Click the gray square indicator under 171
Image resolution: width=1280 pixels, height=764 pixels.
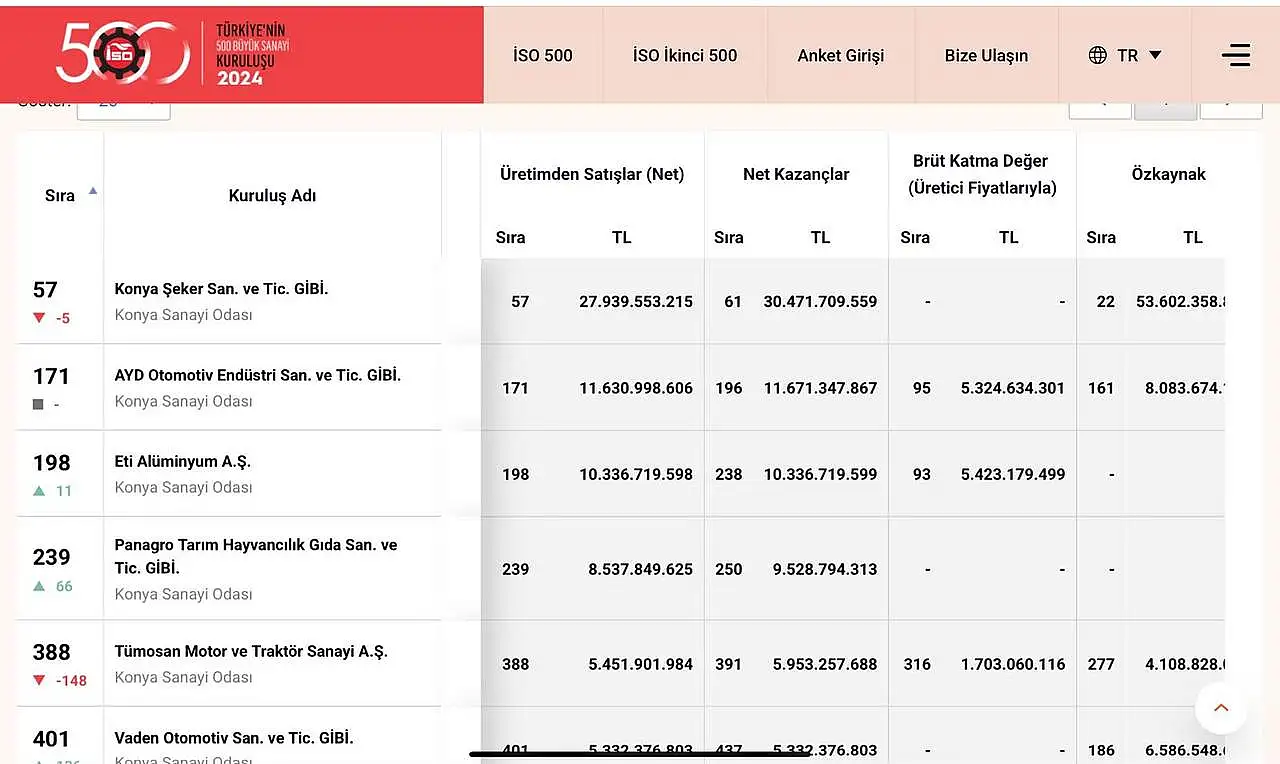coord(38,404)
